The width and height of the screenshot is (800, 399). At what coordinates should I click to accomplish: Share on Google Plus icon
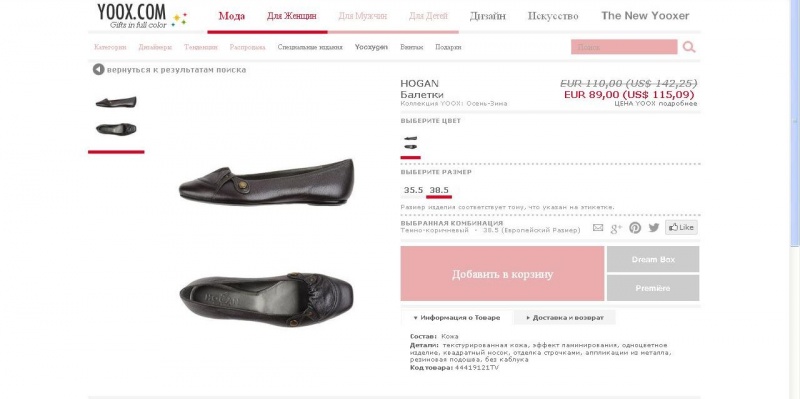point(616,228)
